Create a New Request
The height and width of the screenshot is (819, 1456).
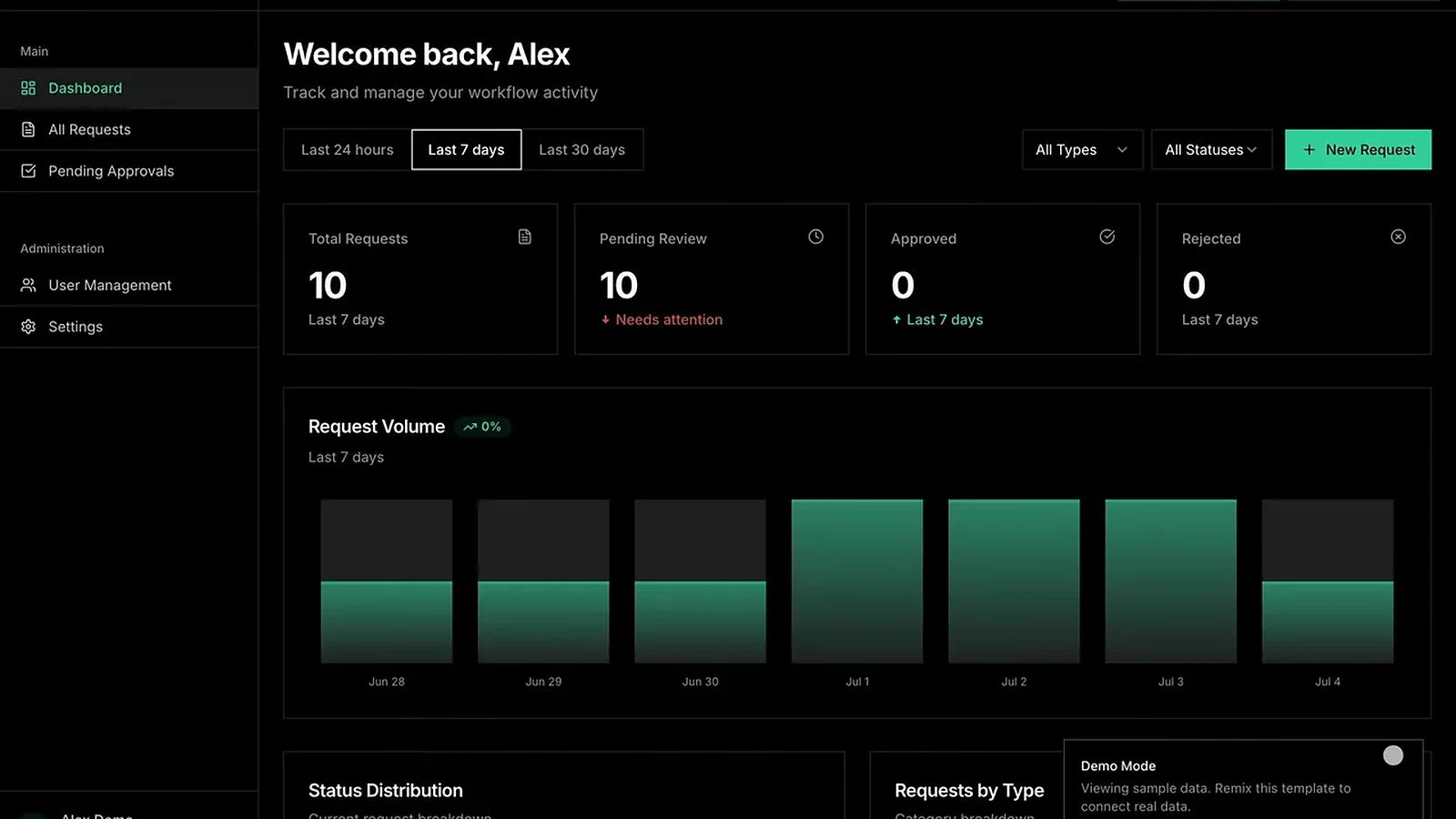pyautogui.click(x=1358, y=150)
